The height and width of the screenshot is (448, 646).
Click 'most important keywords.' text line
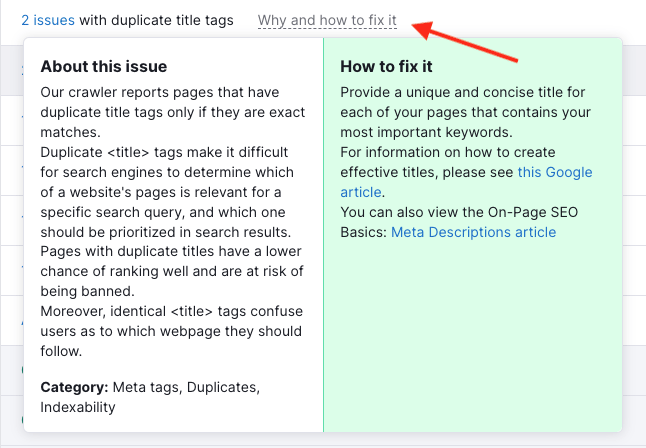click(426, 132)
